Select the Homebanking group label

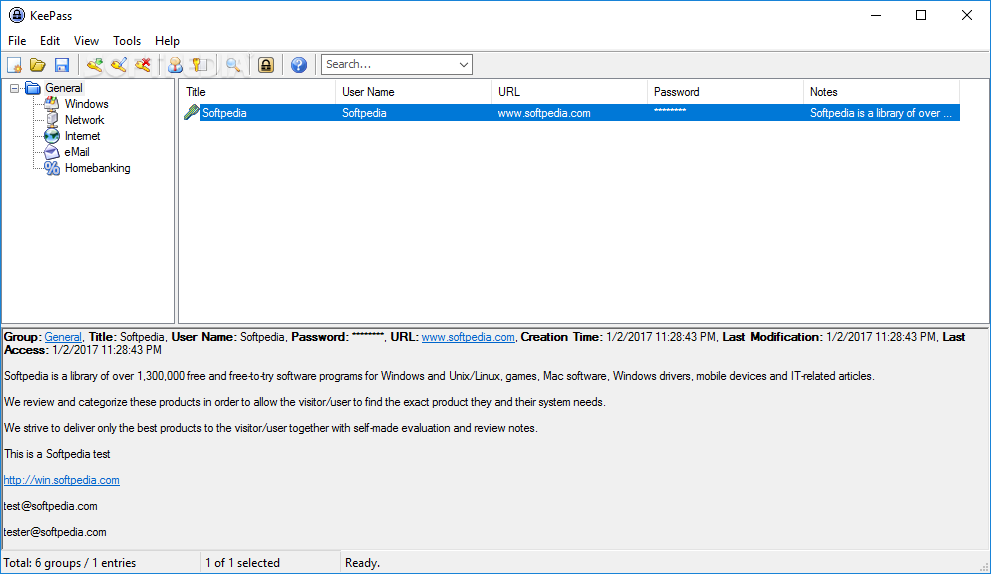[x=97, y=168]
